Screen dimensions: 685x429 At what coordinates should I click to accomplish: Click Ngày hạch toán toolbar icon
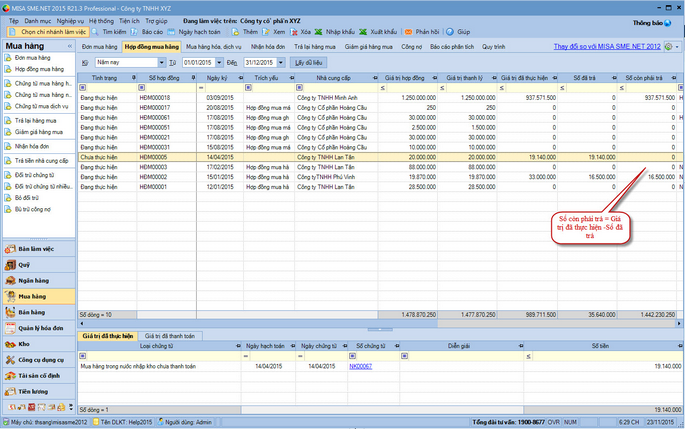coord(171,32)
